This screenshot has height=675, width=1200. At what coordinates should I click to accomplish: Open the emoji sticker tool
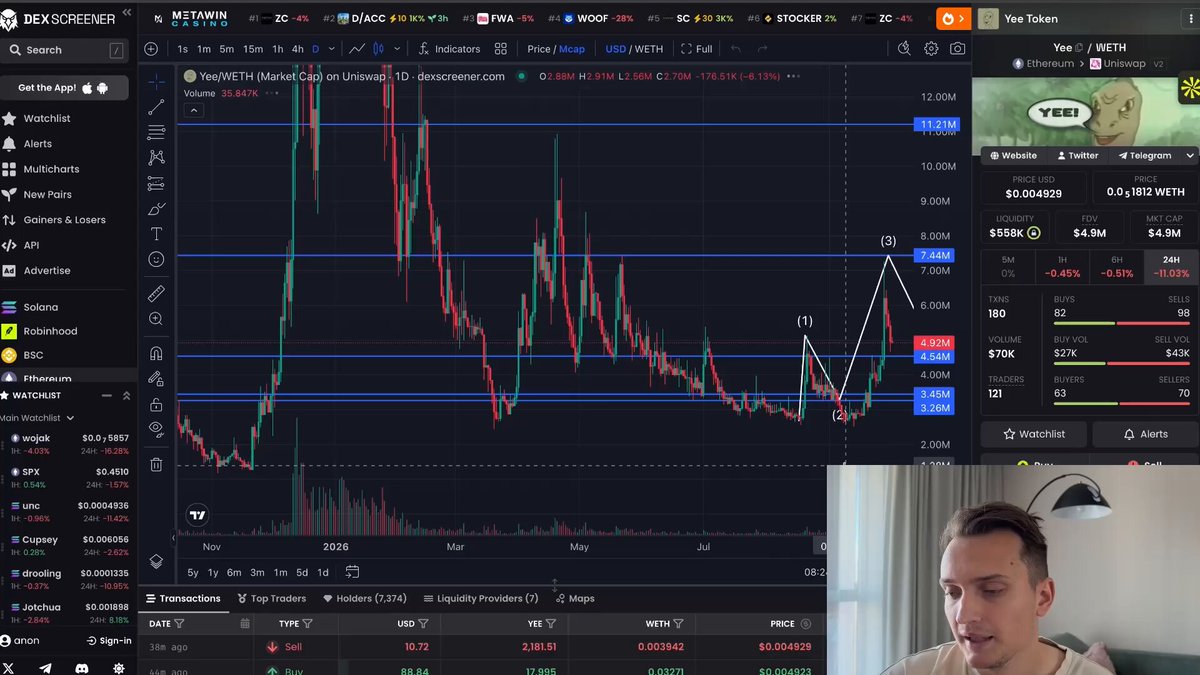(157, 260)
